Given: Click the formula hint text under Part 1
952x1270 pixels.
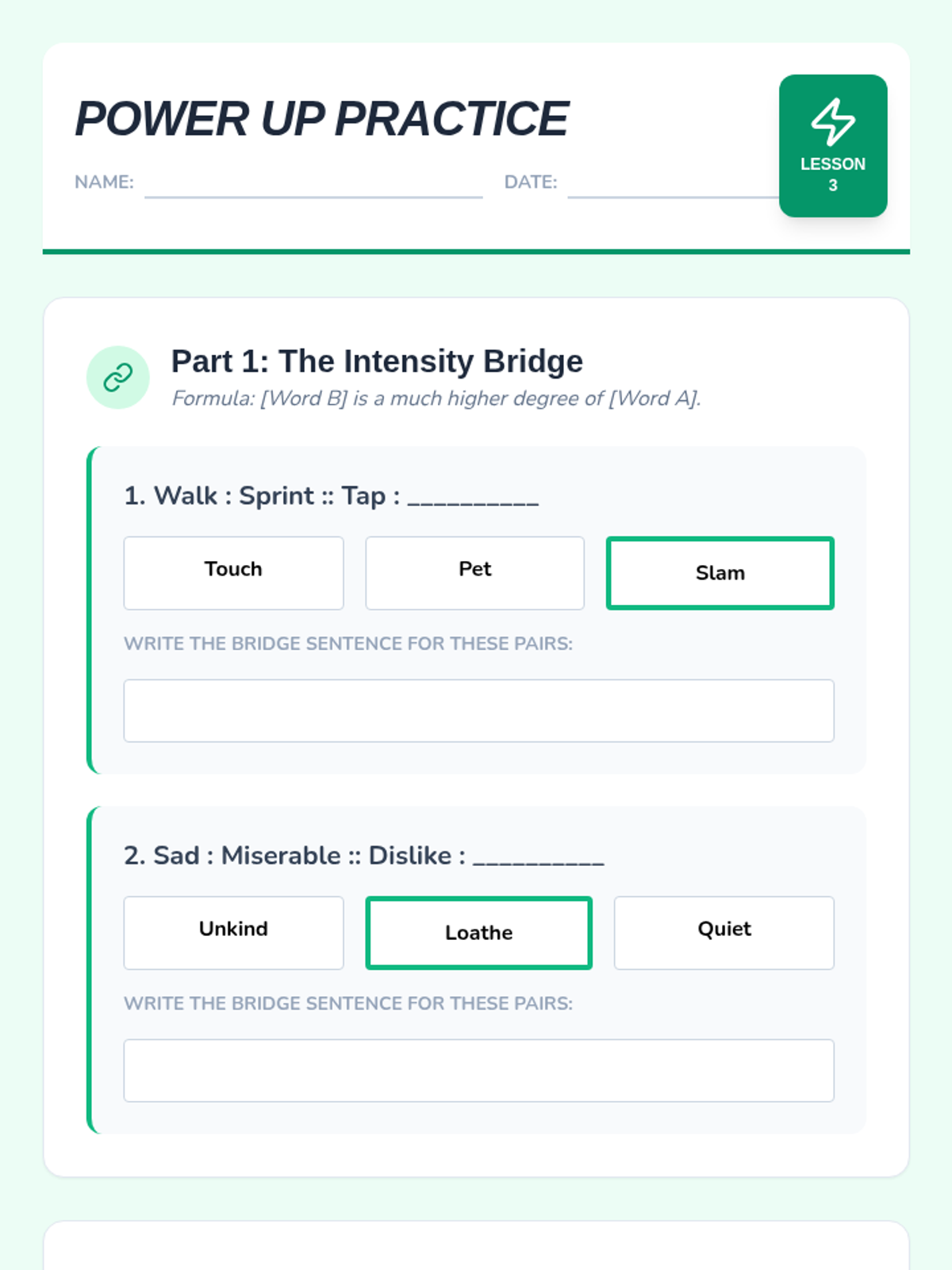Looking at the screenshot, I should point(436,398).
